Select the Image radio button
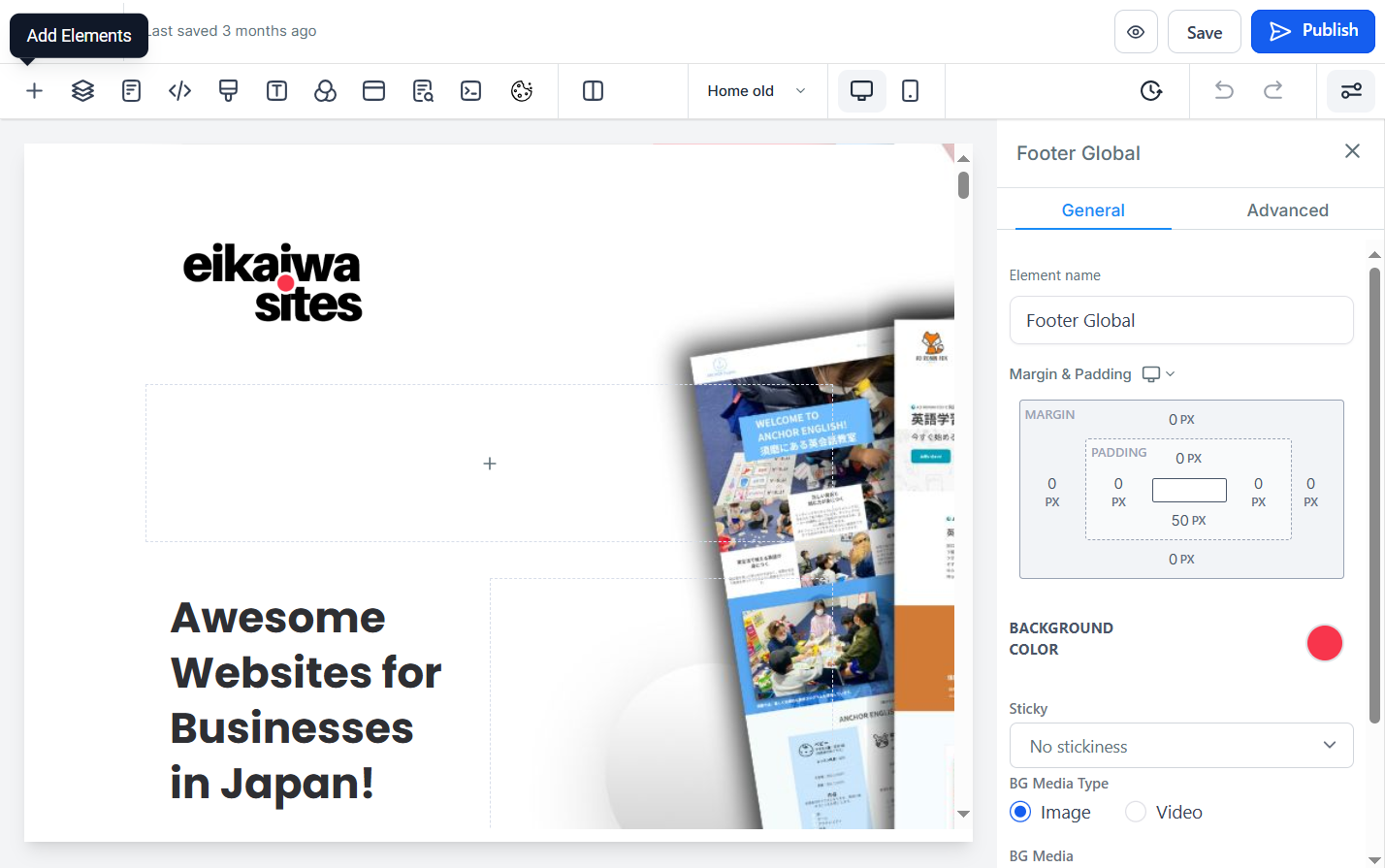The height and width of the screenshot is (868, 1385). pyautogui.click(x=1020, y=812)
